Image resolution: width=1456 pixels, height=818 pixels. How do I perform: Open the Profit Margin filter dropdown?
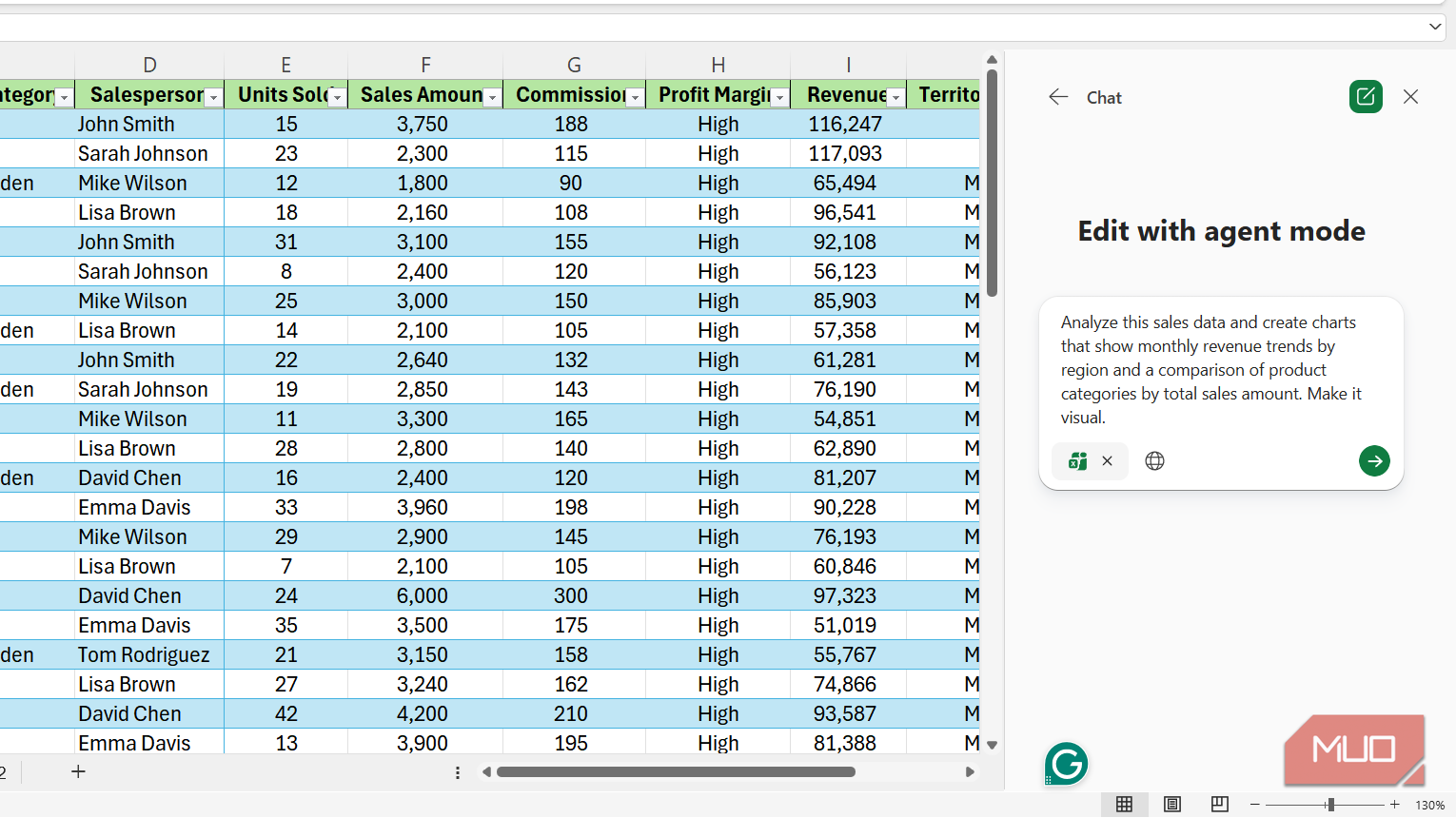coord(779,97)
